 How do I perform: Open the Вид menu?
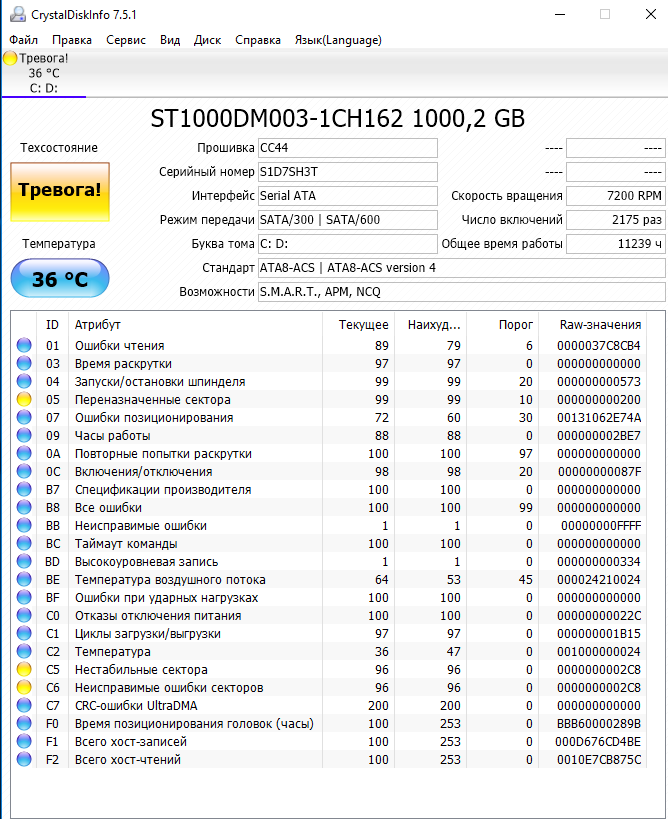click(170, 40)
